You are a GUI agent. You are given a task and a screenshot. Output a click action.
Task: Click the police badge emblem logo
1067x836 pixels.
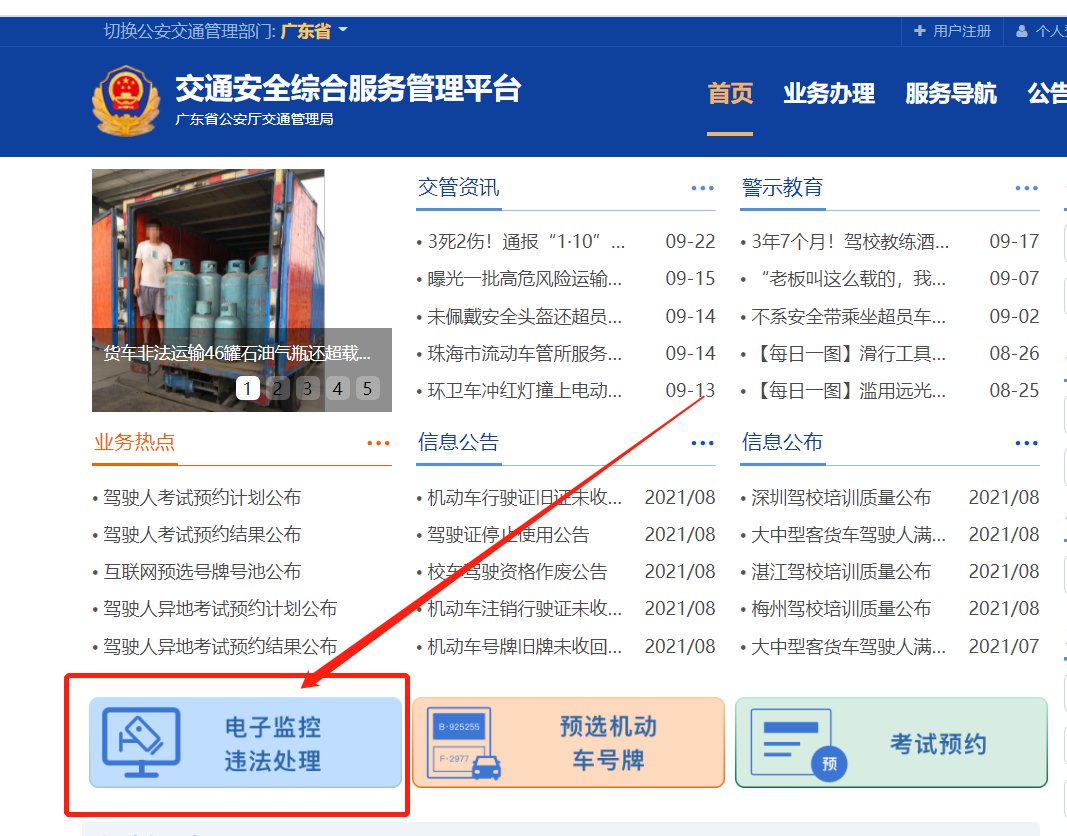point(125,102)
